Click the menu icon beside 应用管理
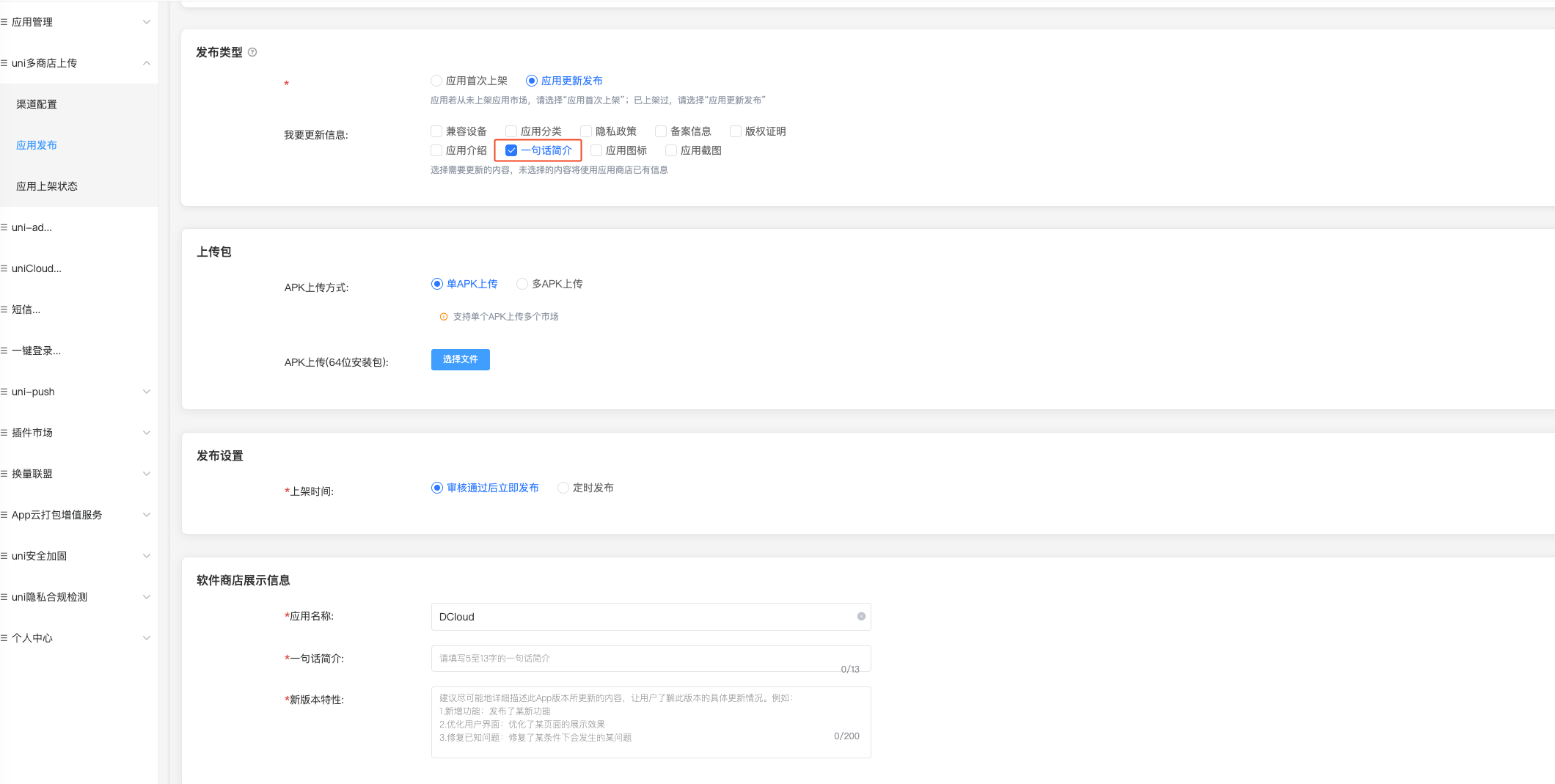This screenshot has height=784, width=1555. [4, 22]
